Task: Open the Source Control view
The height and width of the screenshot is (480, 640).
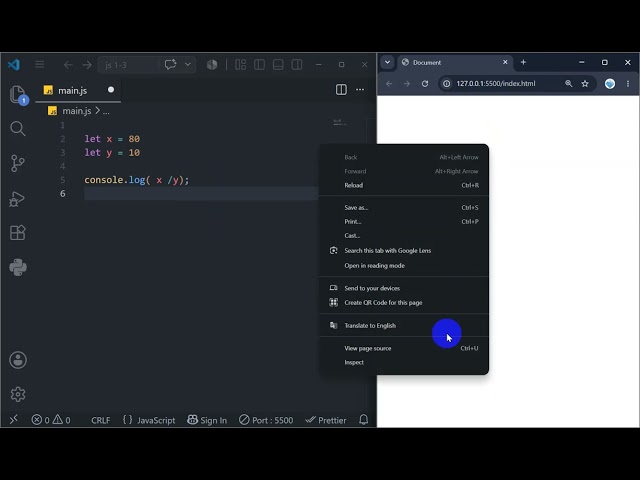Action: point(18,163)
